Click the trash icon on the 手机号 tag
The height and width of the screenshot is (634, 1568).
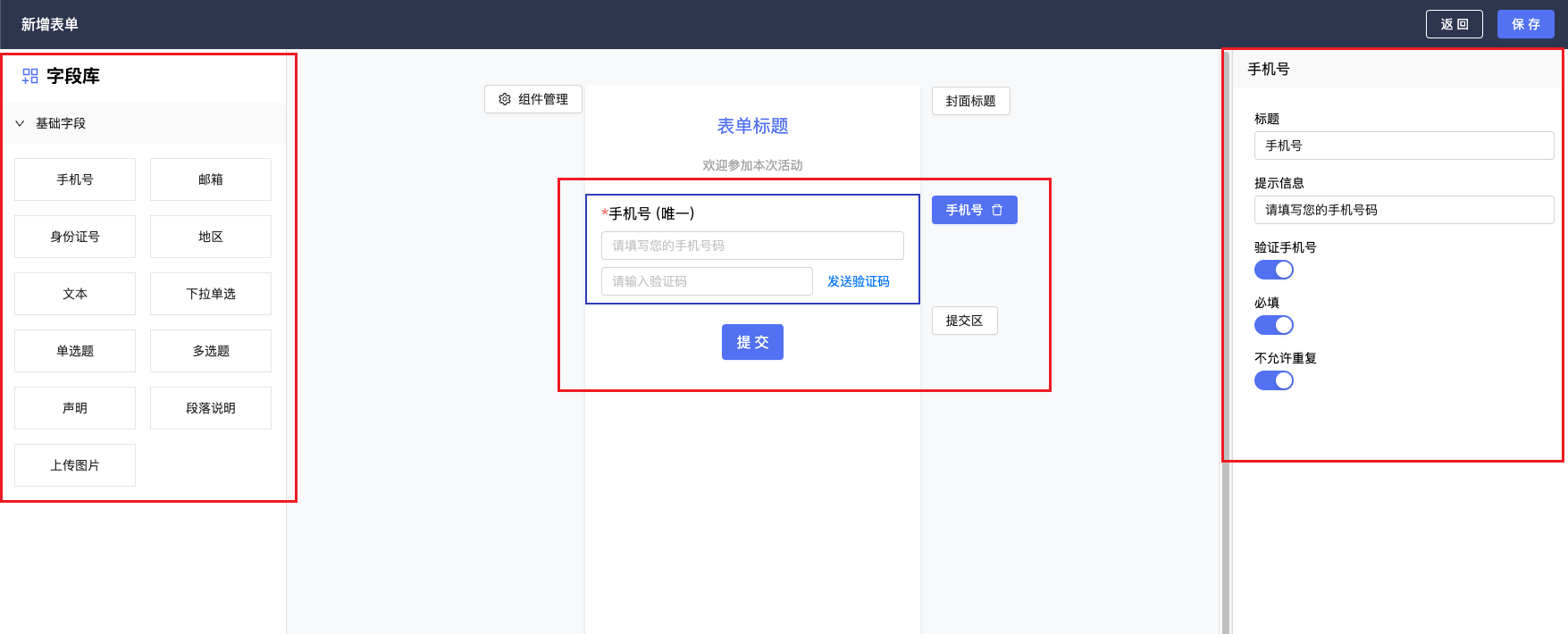pos(997,210)
